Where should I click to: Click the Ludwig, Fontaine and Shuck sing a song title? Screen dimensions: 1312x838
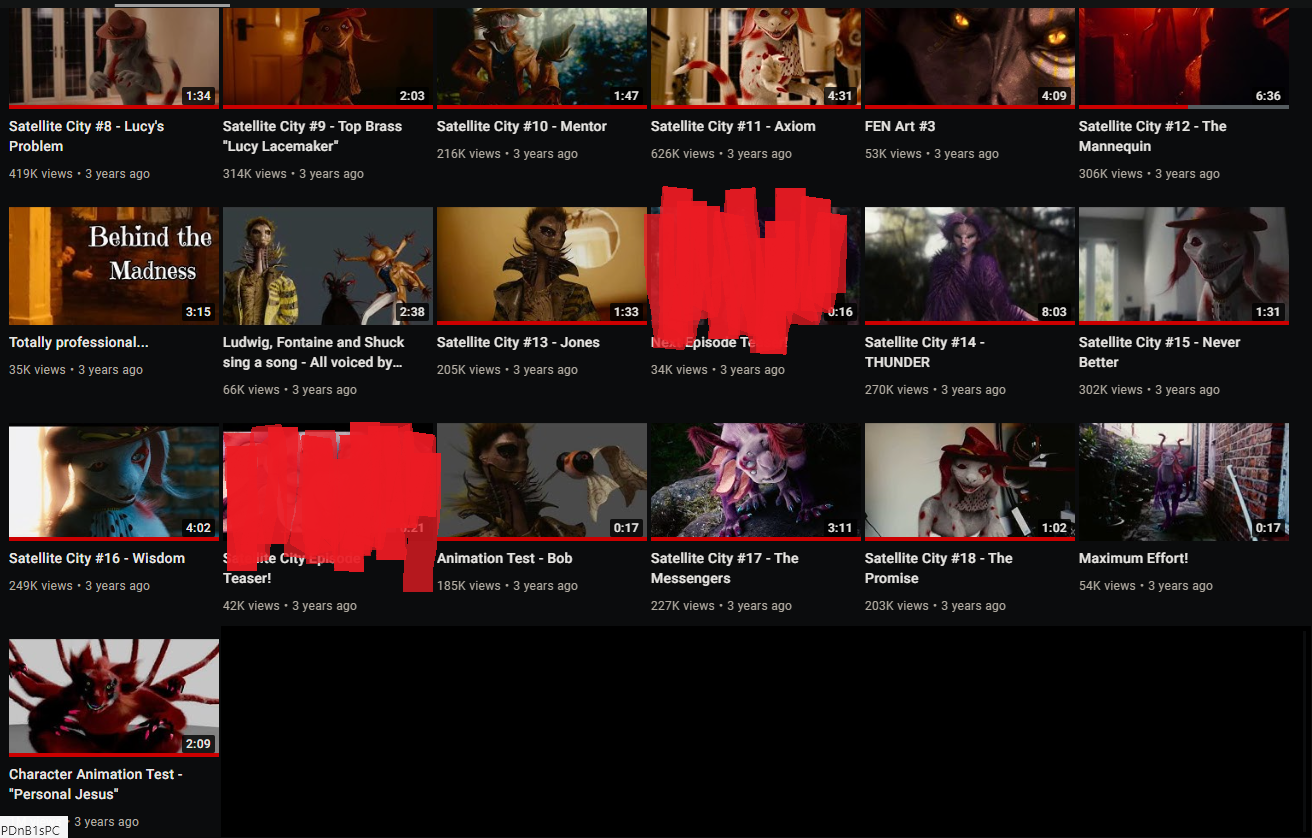[x=314, y=352]
